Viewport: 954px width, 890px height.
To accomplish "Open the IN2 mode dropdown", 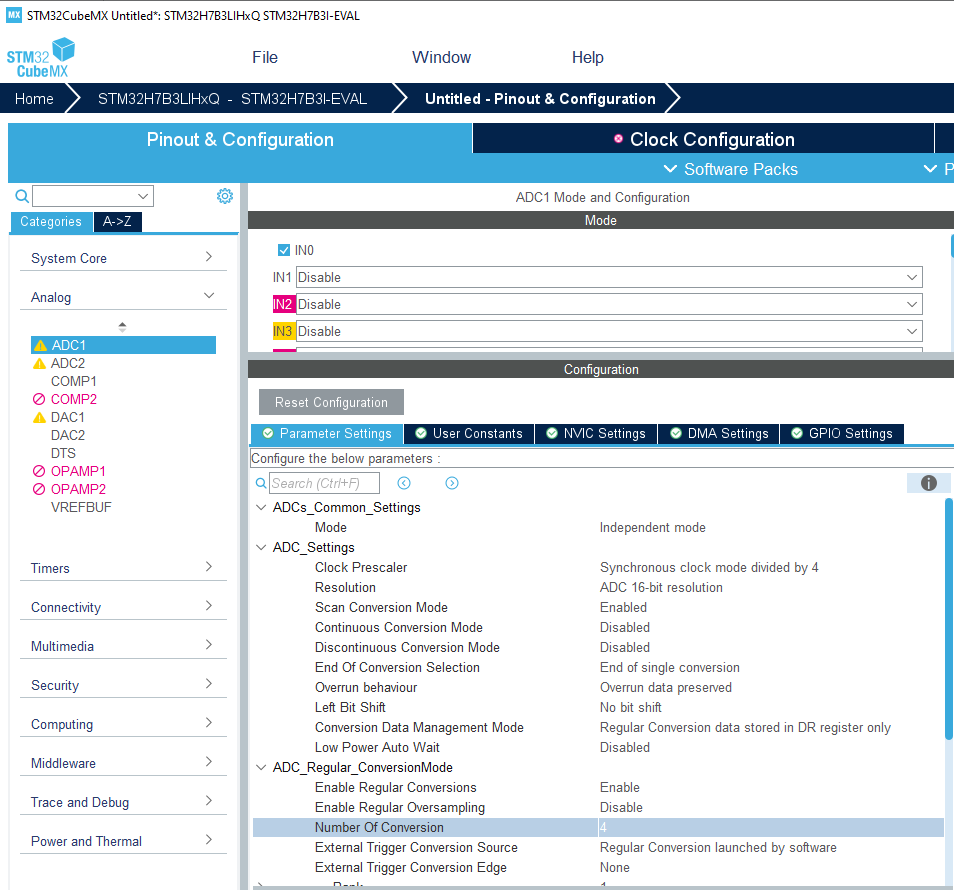I will pyautogui.click(x=609, y=304).
